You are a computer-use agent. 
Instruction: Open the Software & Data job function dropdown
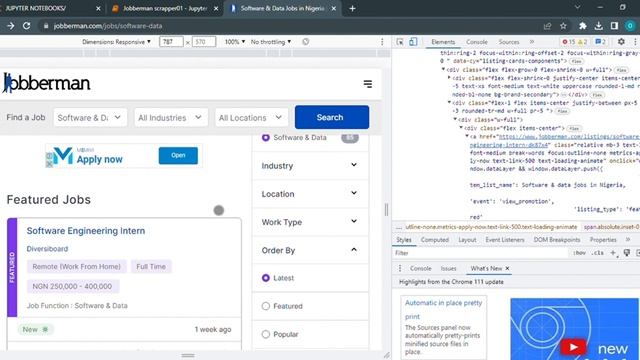click(x=90, y=118)
